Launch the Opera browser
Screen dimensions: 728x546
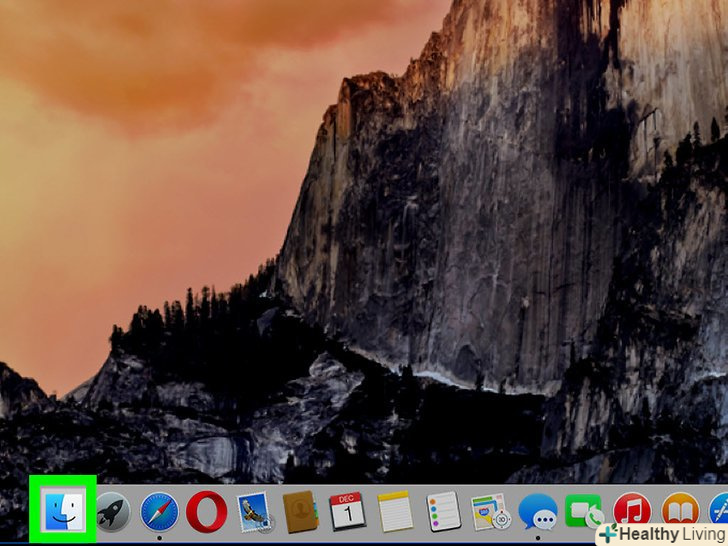[x=205, y=513]
